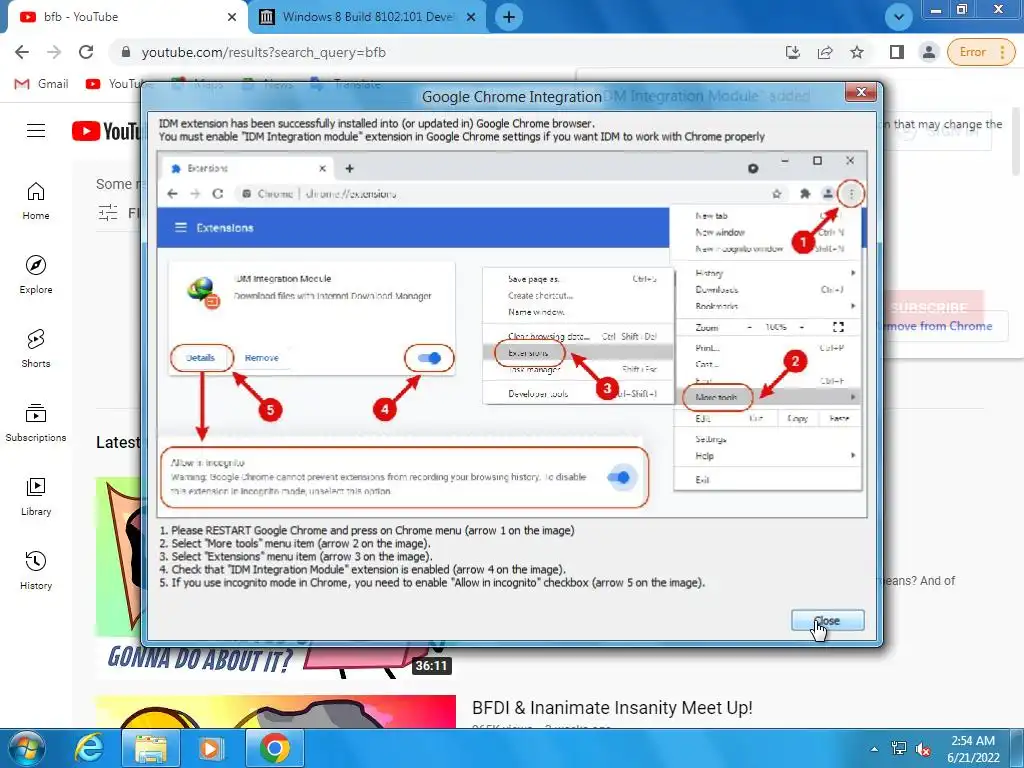1024x768 pixels.
Task: Open History in YouTube sidebar
Action: 36,570
